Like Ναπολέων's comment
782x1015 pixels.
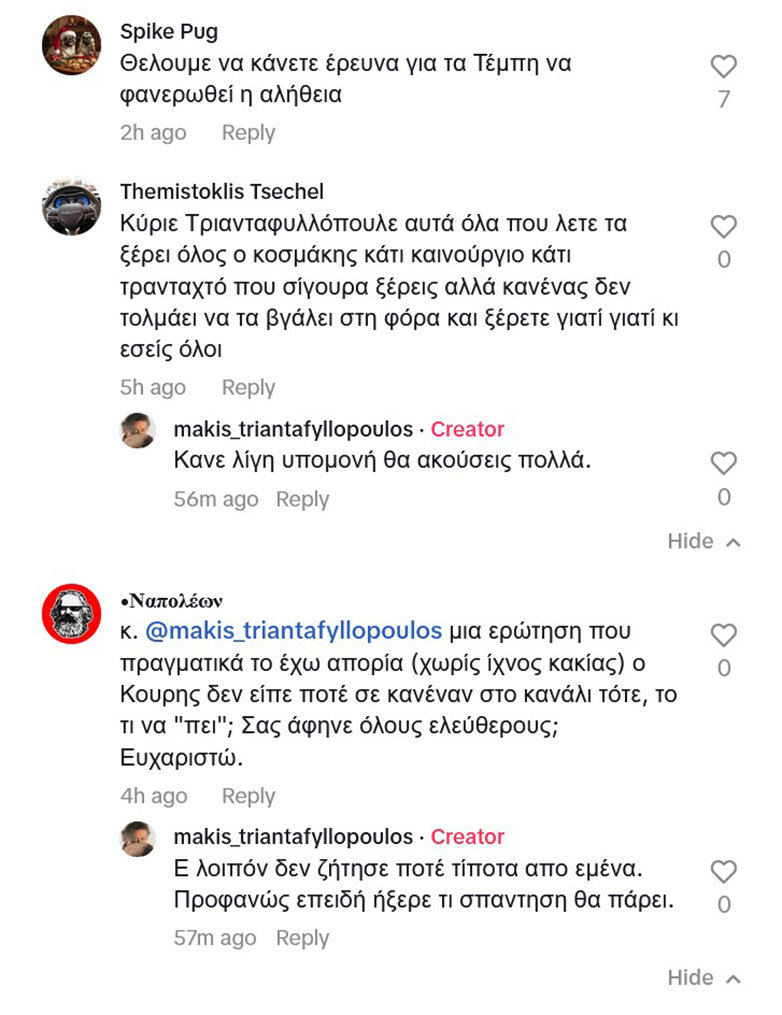(723, 635)
